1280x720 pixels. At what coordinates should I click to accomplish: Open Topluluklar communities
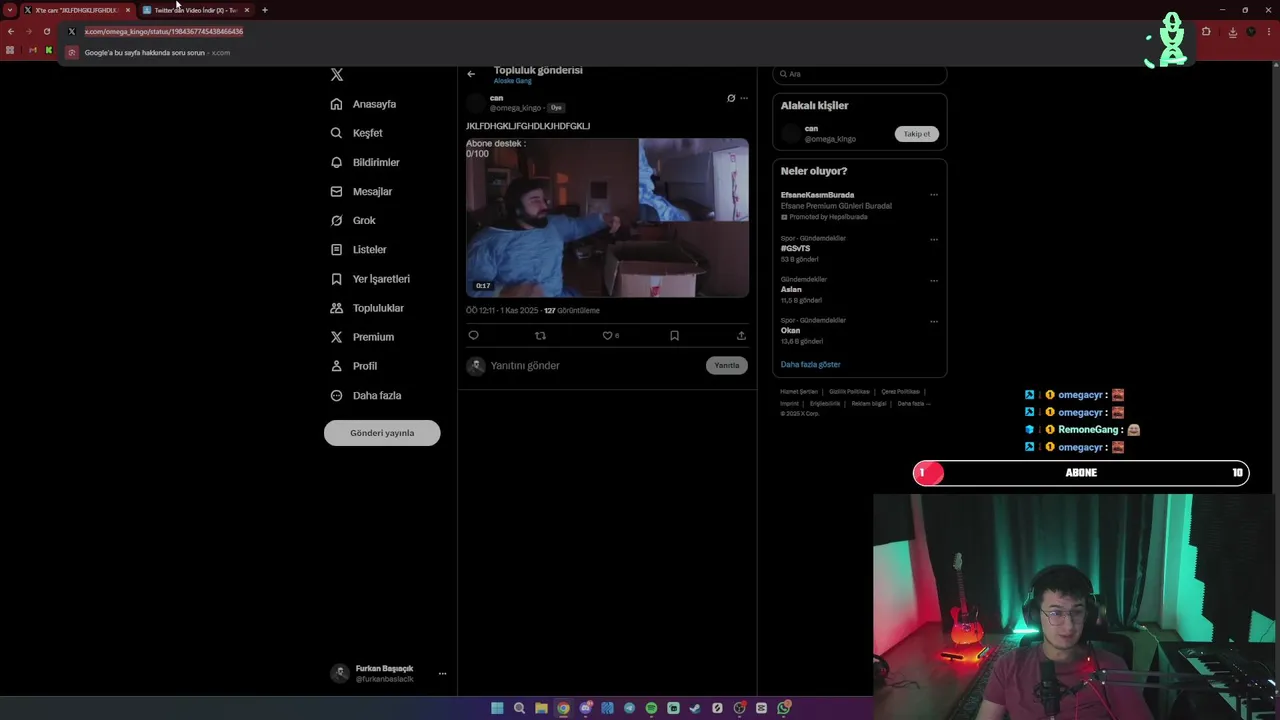click(367, 308)
